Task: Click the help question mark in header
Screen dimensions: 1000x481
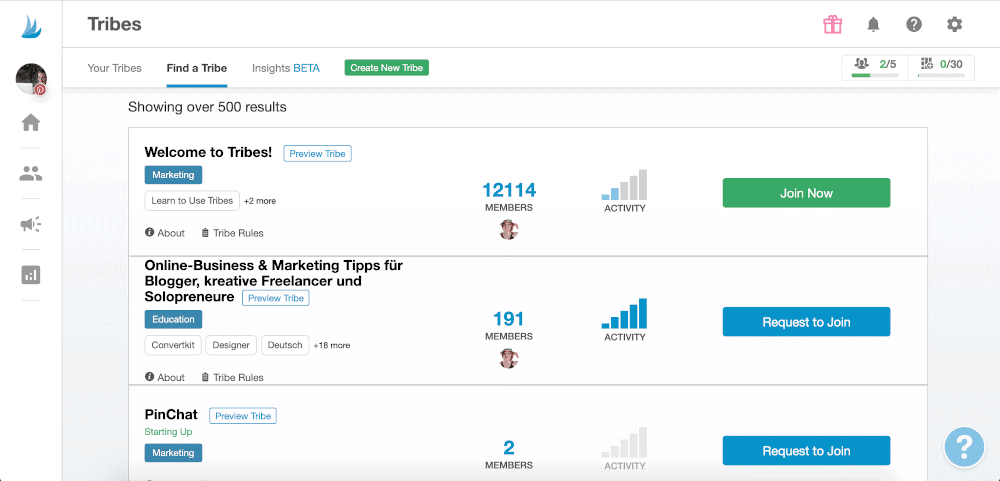Action: pos(914,25)
